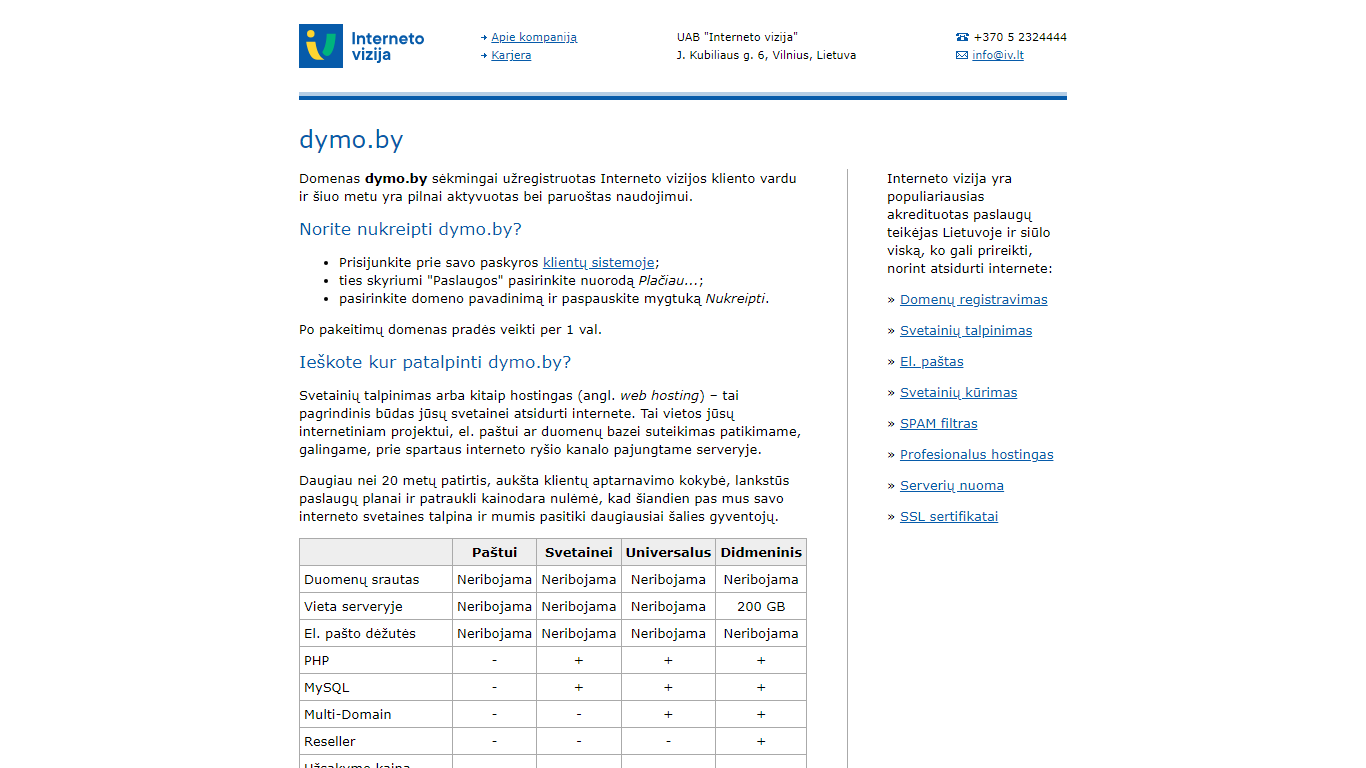
Task: Click the envelope icon beside info@iv.lt
Action: tap(962, 55)
